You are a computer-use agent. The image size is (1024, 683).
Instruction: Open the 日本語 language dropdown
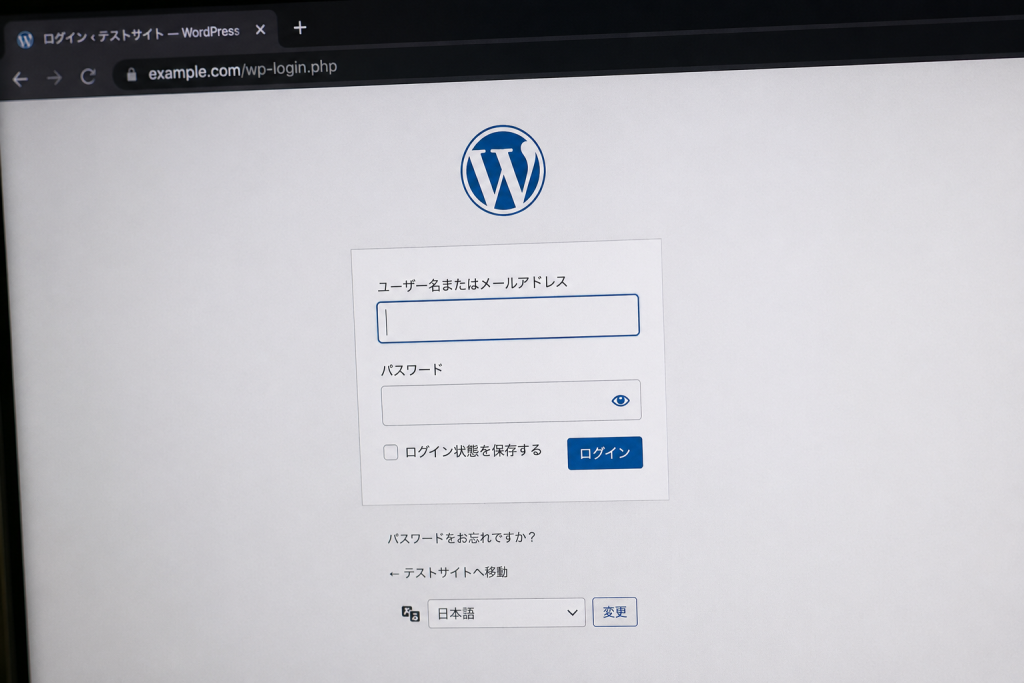click(507, 613)
